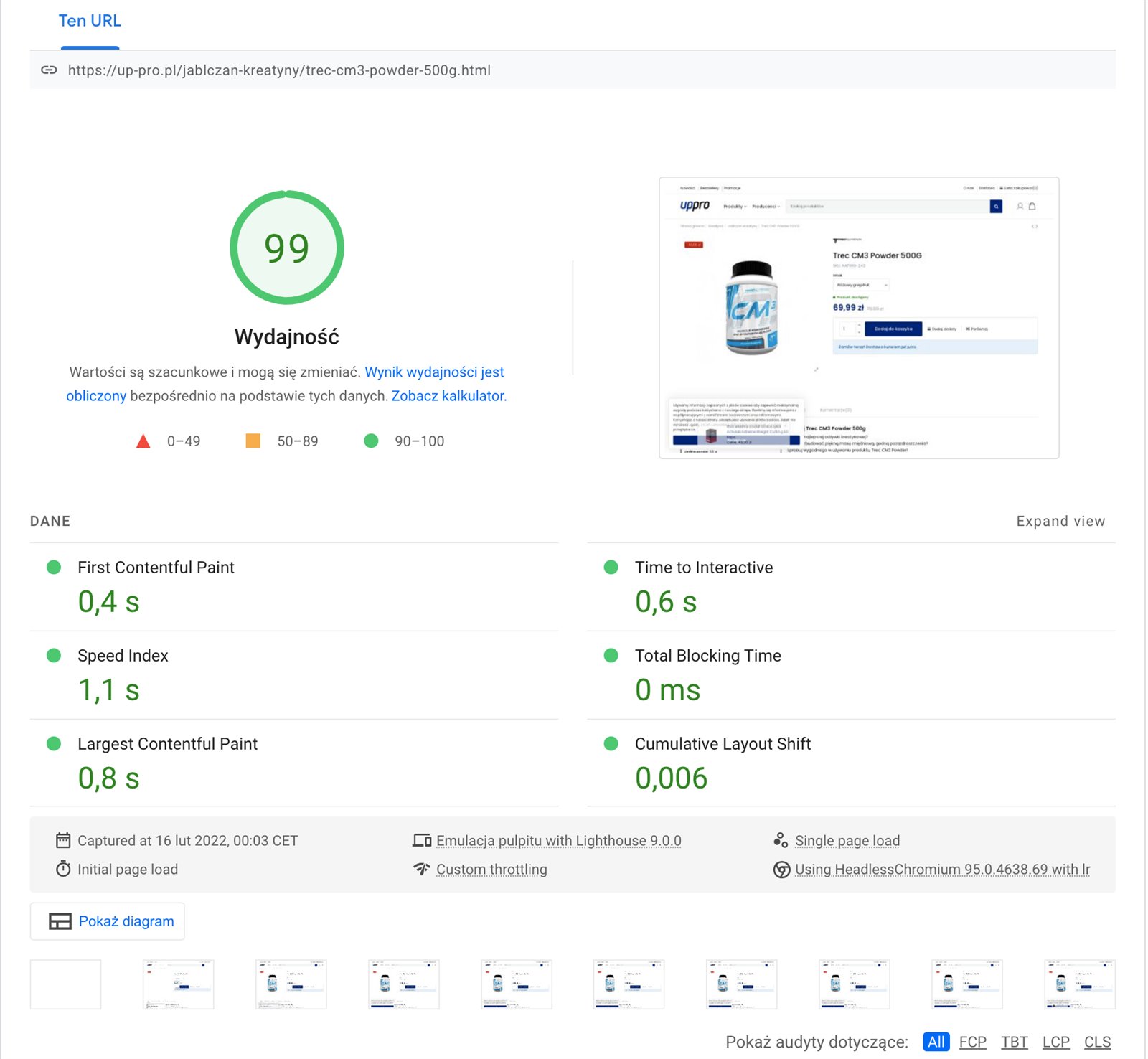Click the calendar icon next to Captured at
1148x1059 pixels.
[x=63, y=840]
